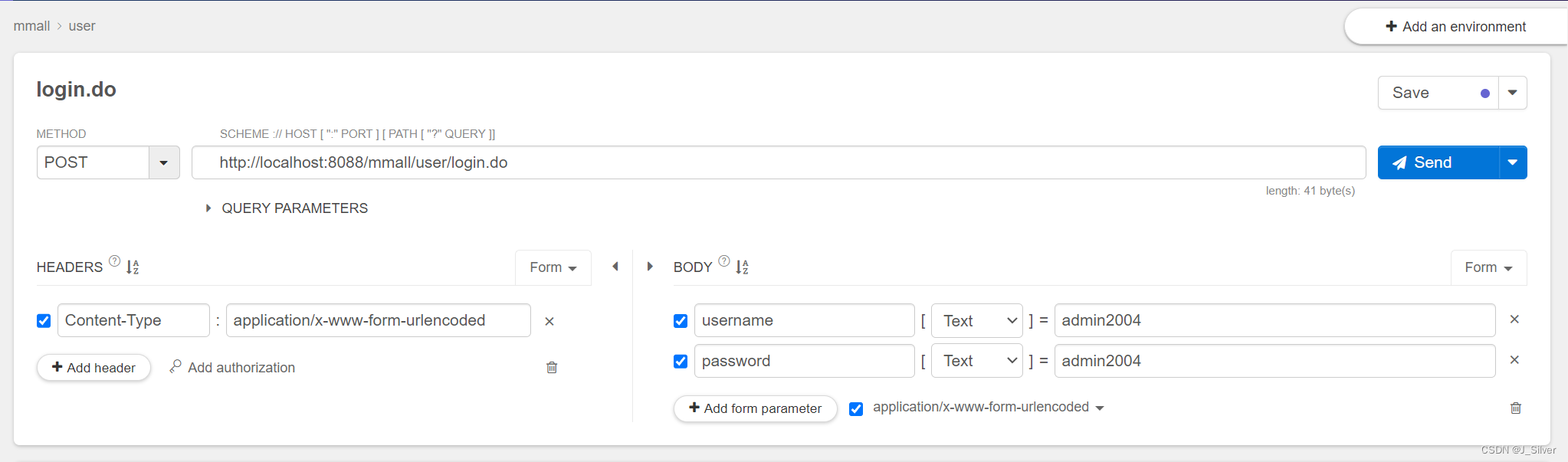The image size is (1568, 462).
Task: Click the request URL input field
Action: (778, 162)
